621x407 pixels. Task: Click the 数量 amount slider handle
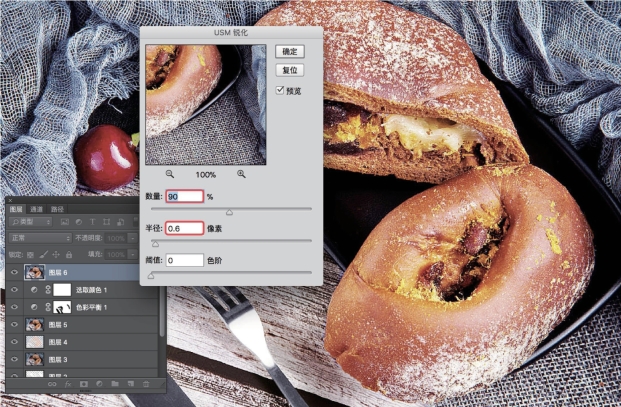pos(229,213)
